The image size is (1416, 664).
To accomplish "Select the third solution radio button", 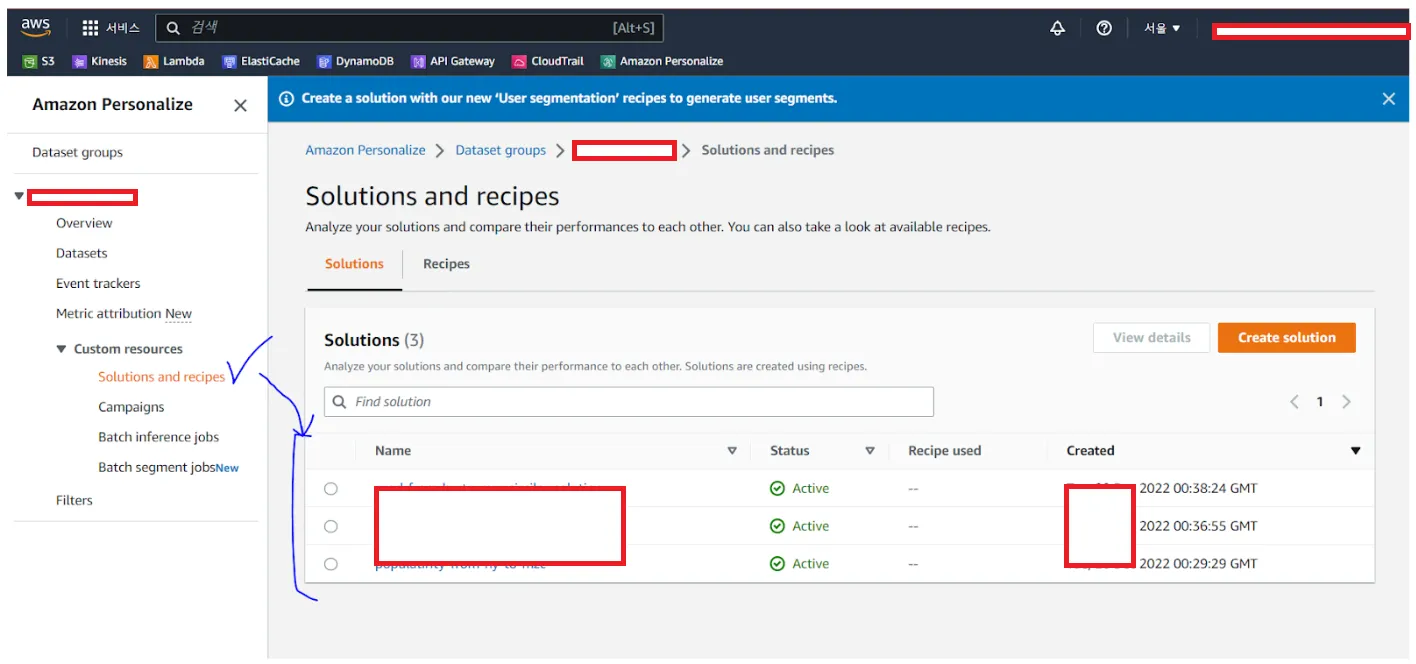I will pos(331,564).
